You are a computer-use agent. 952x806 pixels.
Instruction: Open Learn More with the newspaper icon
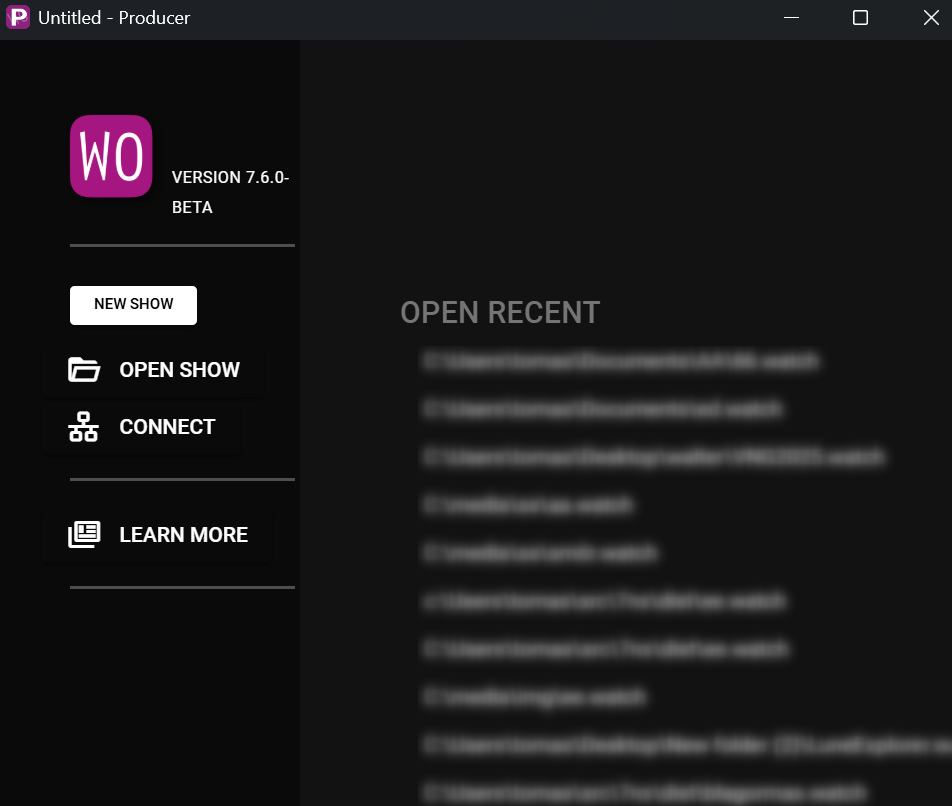tap(84, 534)
